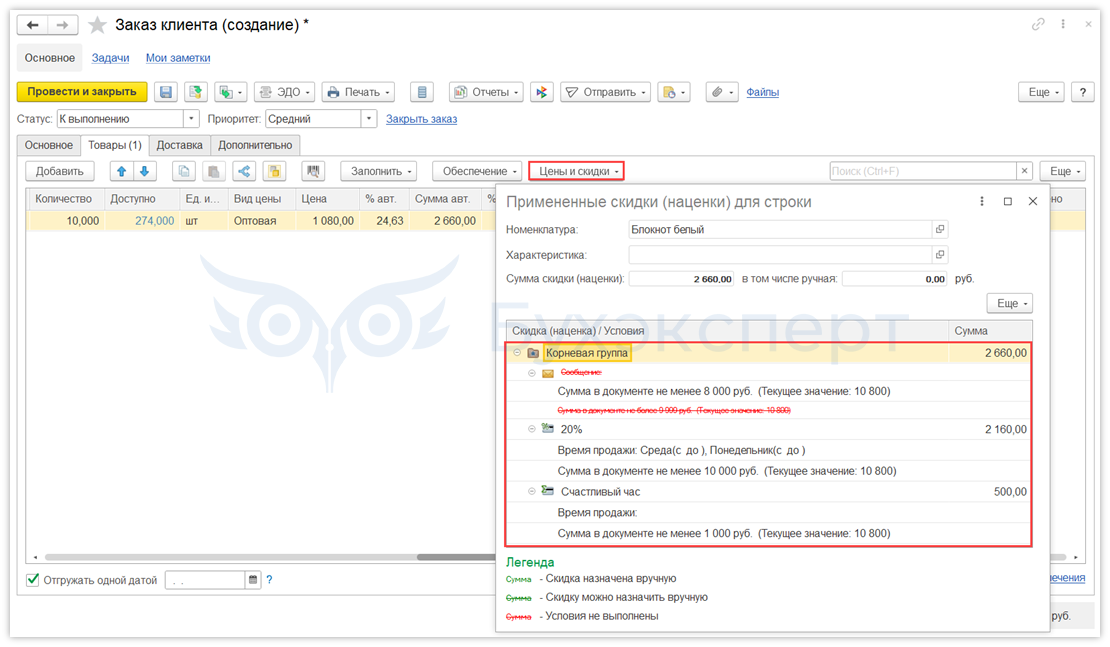This screenshot has height=647, width=1110.
Task: Save the document with the floppy disk icon
Action: [x=166, y=92]
